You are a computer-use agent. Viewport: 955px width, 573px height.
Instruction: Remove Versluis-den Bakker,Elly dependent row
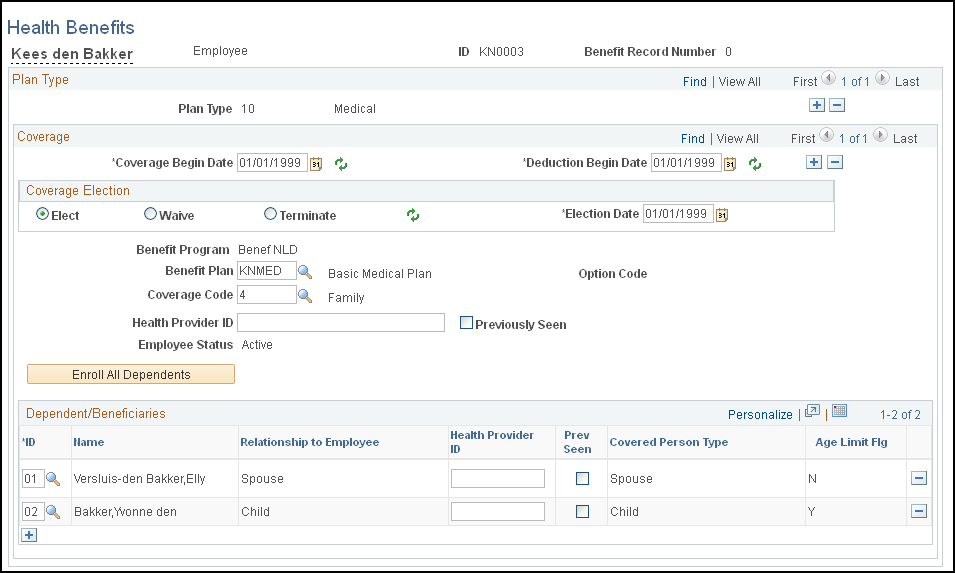919,478
